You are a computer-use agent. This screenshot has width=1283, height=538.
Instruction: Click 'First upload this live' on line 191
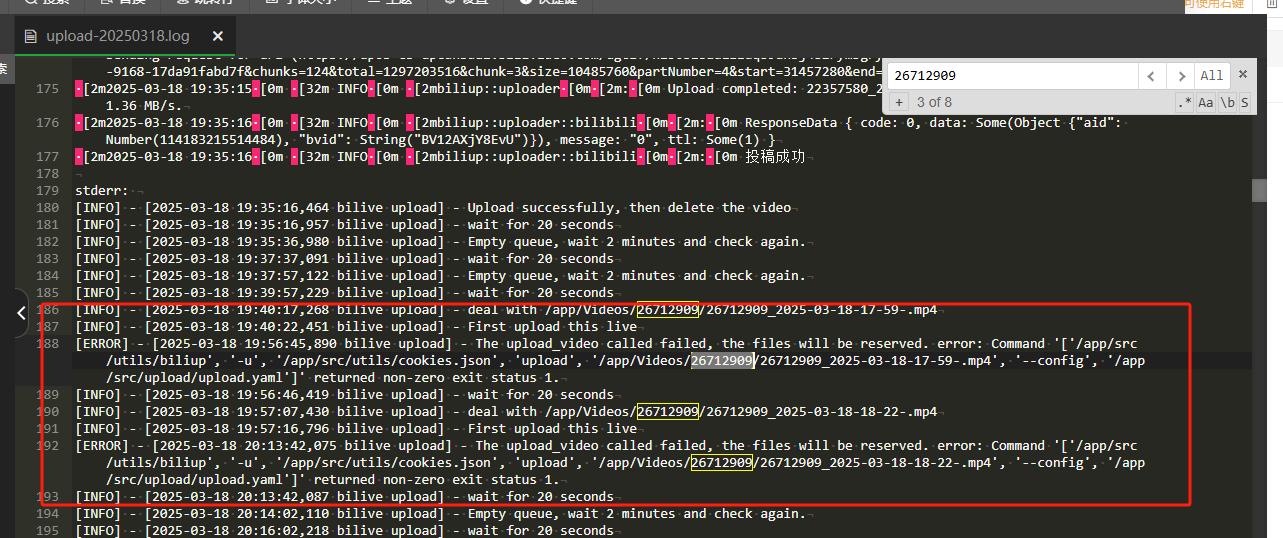552,428
